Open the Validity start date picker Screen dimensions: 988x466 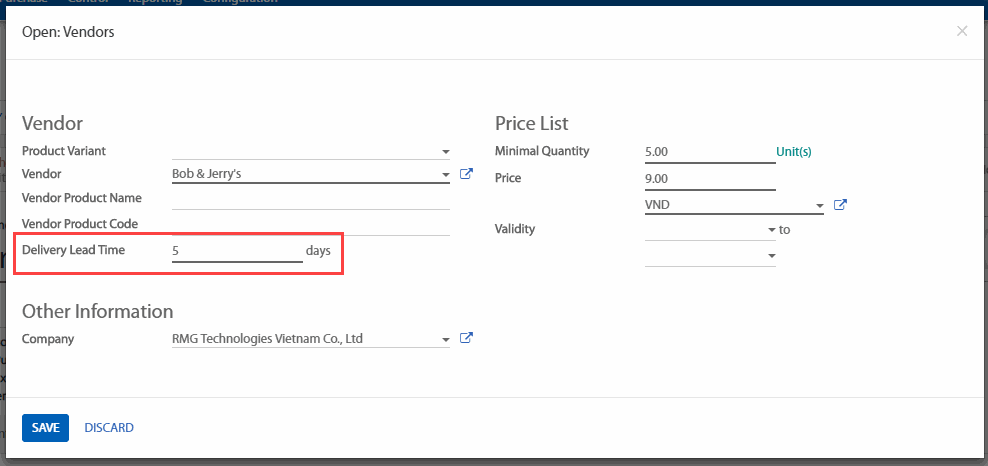710,229
